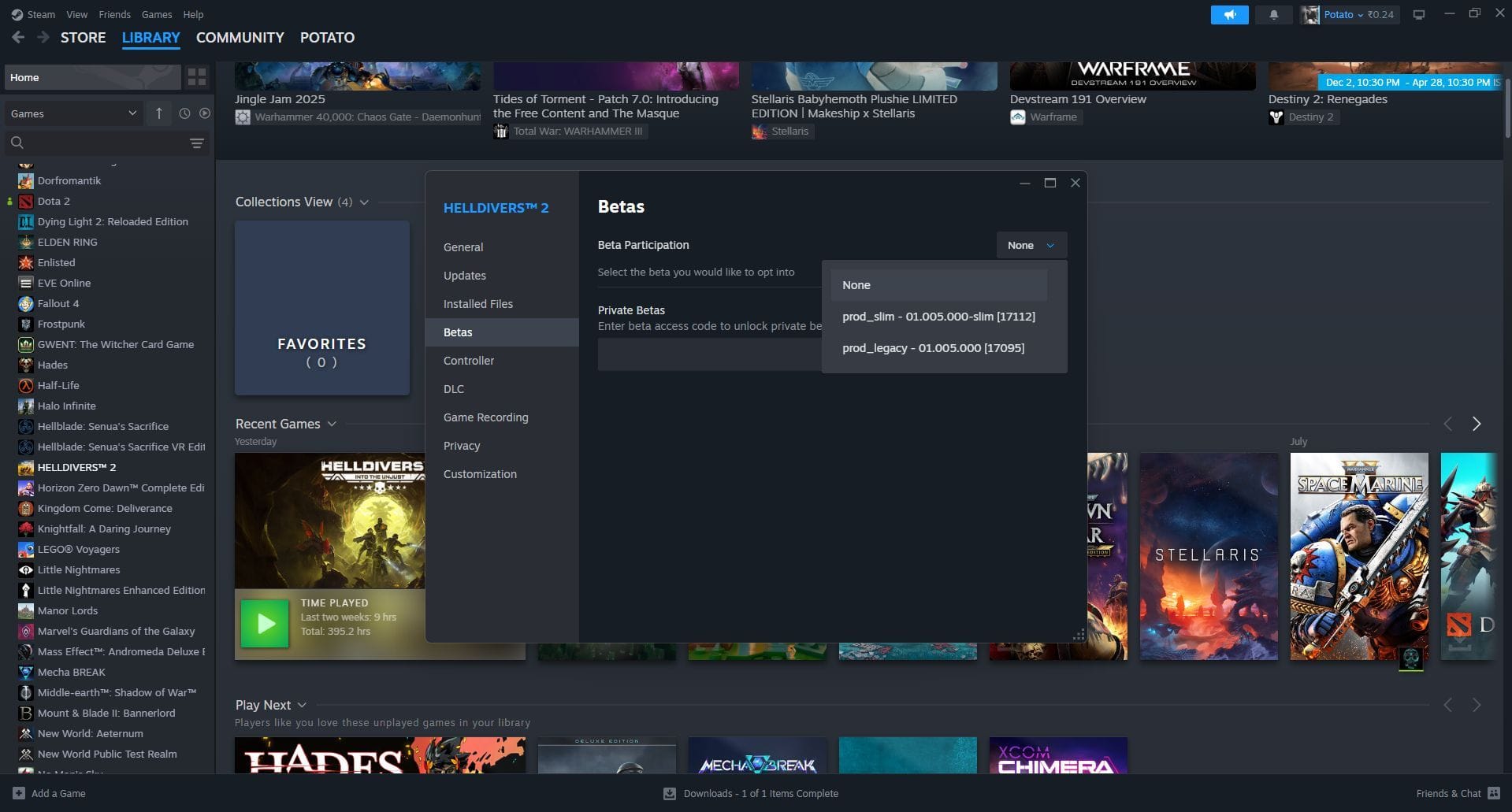Expand the Games filter dropdown
The image size is (1512, 812).
click(x=132, y=113)
